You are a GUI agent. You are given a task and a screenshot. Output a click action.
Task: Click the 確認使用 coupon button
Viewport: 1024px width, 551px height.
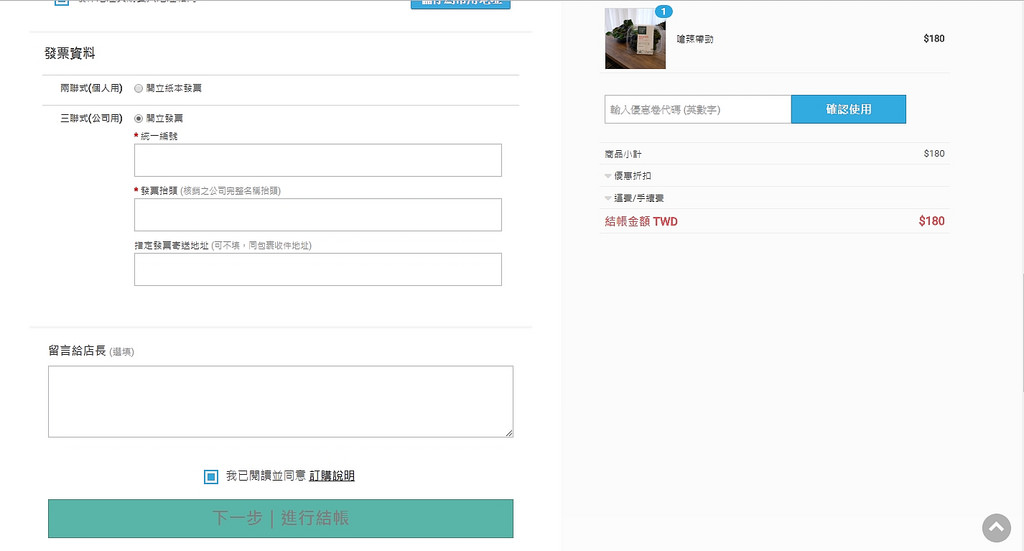tap(848, 109)
